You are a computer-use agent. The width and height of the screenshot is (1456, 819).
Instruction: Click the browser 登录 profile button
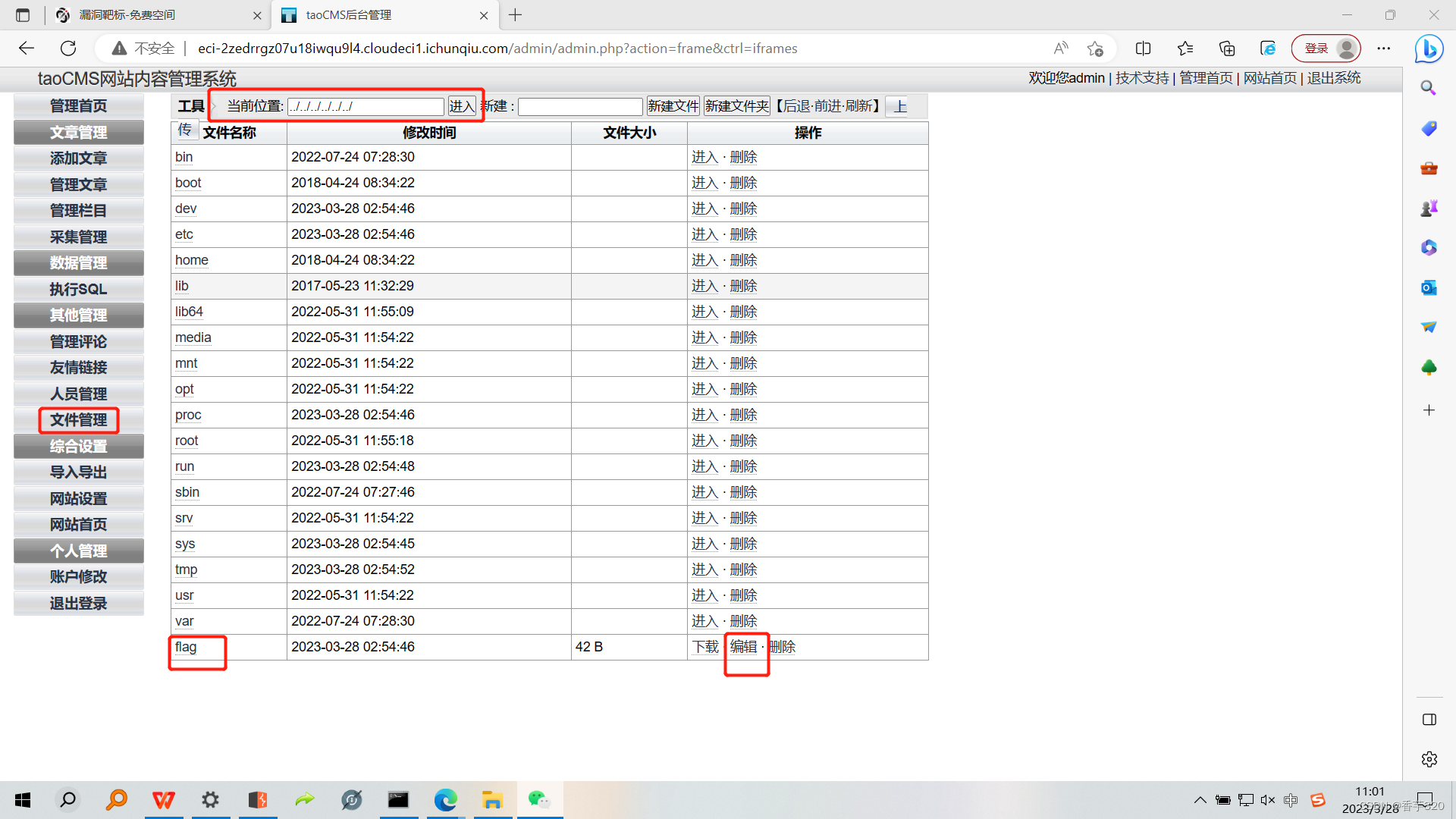coord(1326,48)
